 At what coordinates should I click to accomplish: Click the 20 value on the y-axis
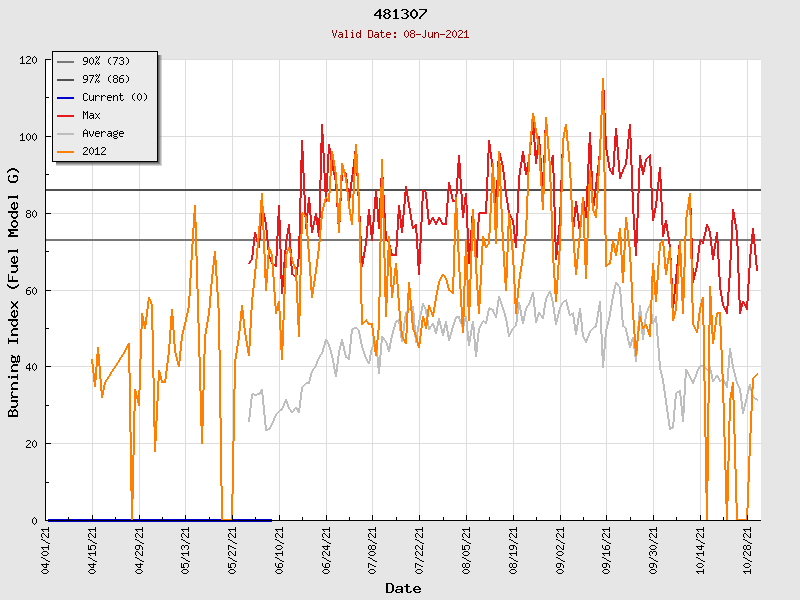(x=31, y=444)
